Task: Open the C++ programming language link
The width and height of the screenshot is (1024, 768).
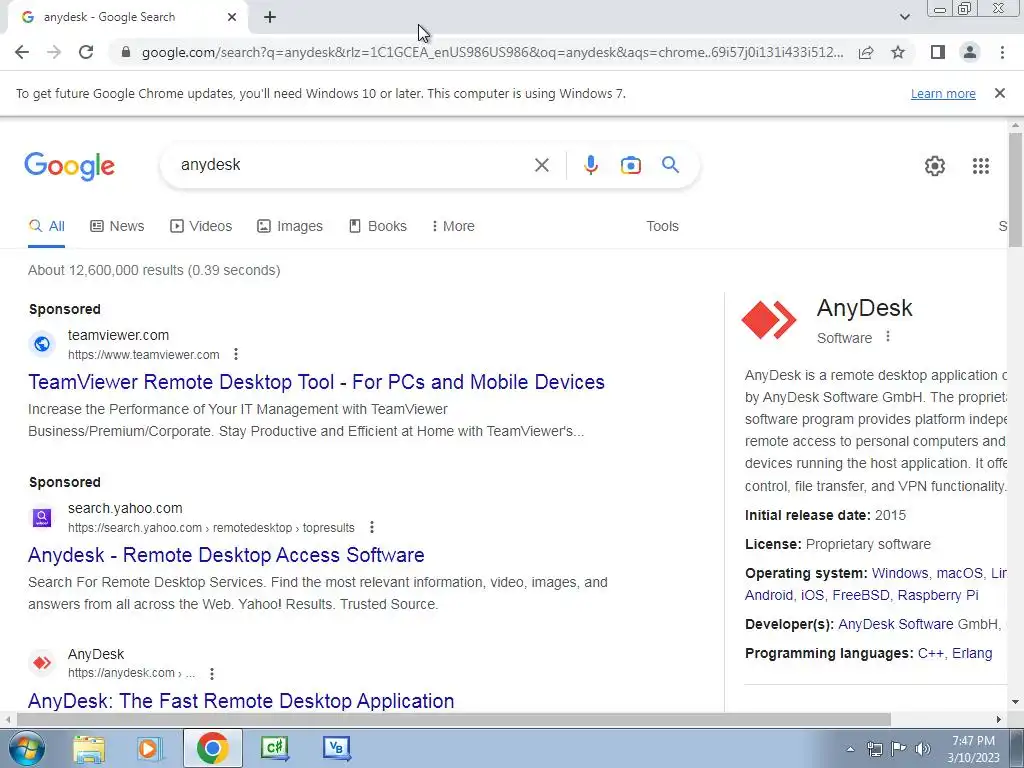Action: point(931,654)
